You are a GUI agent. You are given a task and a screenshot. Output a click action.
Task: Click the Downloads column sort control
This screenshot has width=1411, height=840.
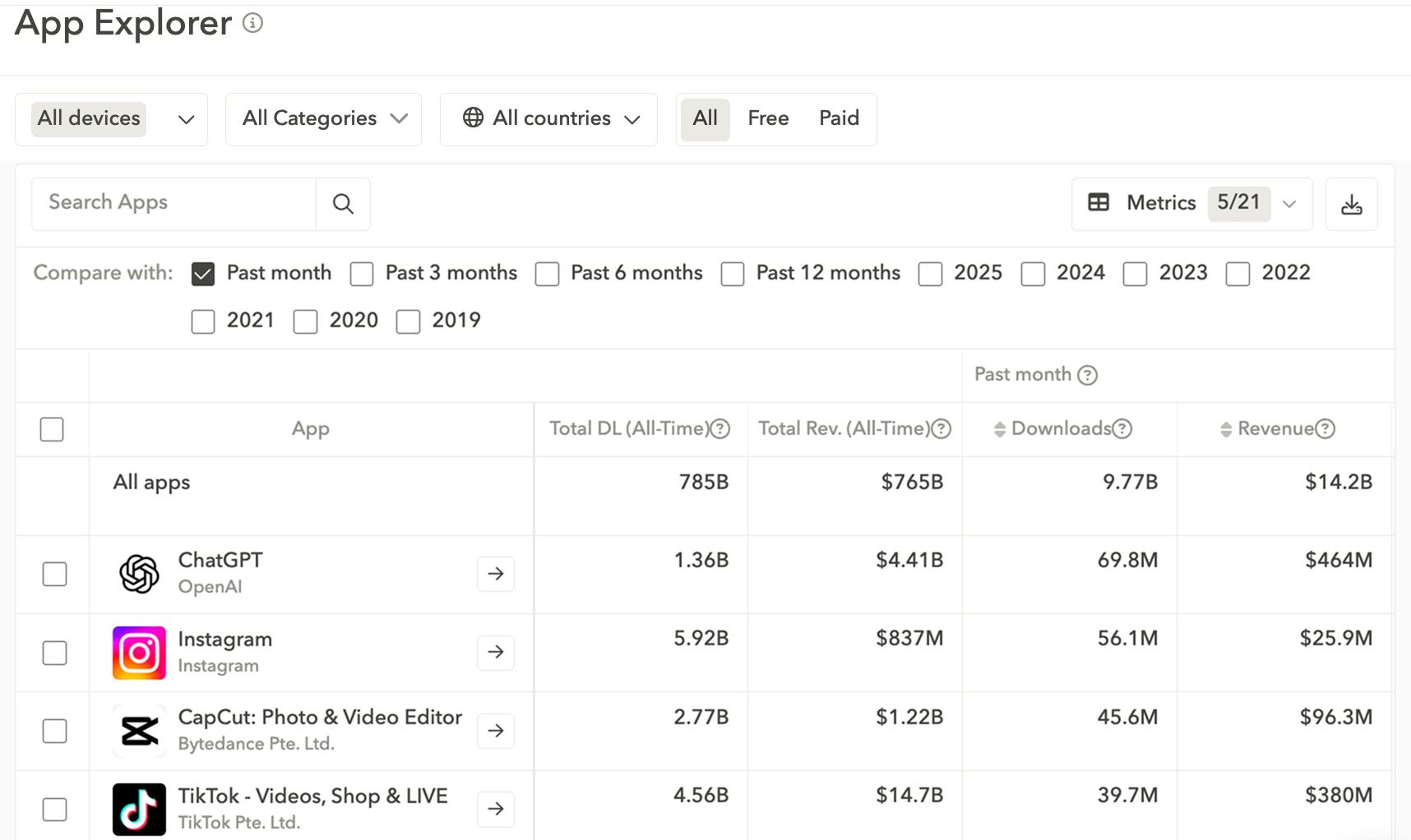998,428
